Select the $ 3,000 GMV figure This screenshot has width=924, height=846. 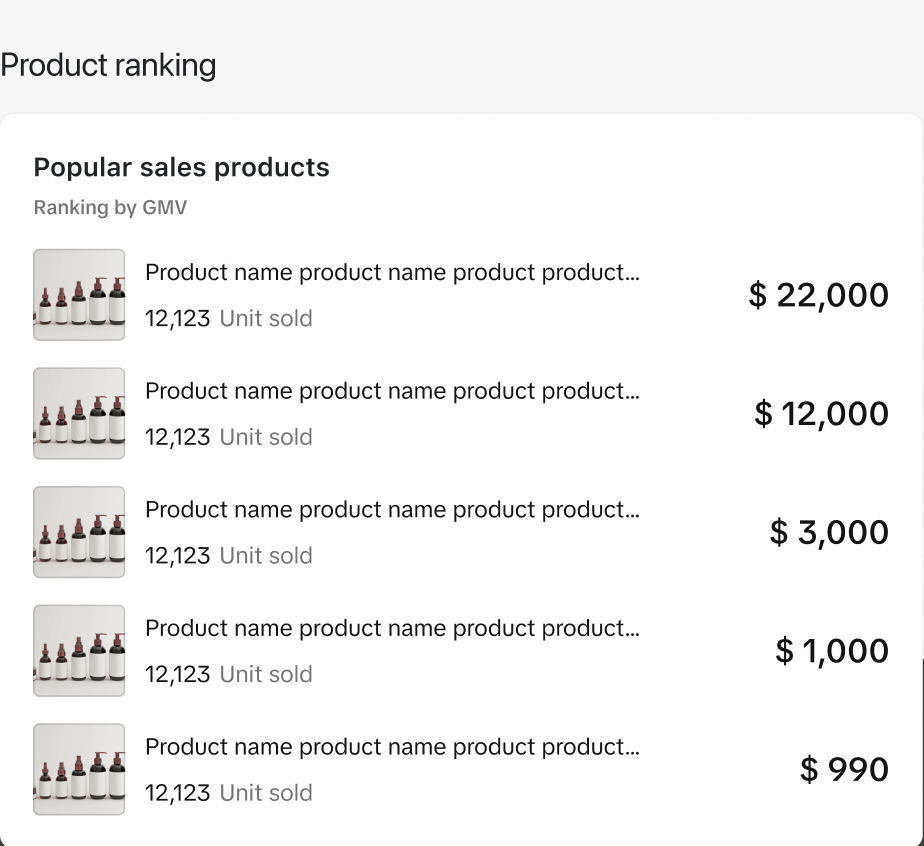coord(829,532)
